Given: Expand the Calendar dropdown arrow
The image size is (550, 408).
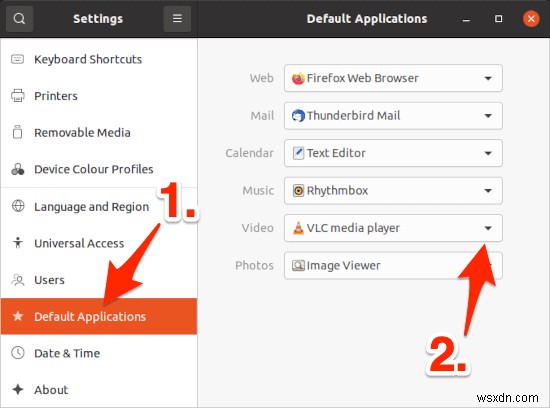Looking at the screenshot, I should (x=488, y=153).
